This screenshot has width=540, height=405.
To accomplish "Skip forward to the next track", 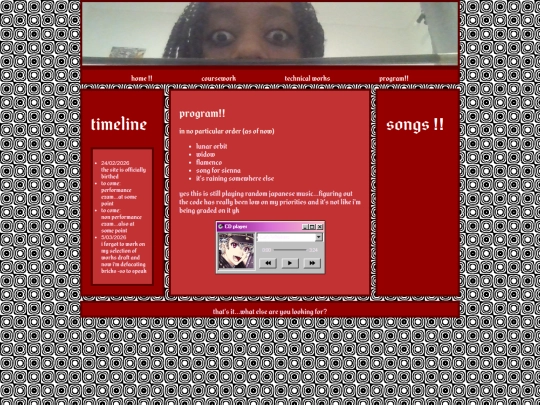I will pyautogui.click(x=312, y=263).
